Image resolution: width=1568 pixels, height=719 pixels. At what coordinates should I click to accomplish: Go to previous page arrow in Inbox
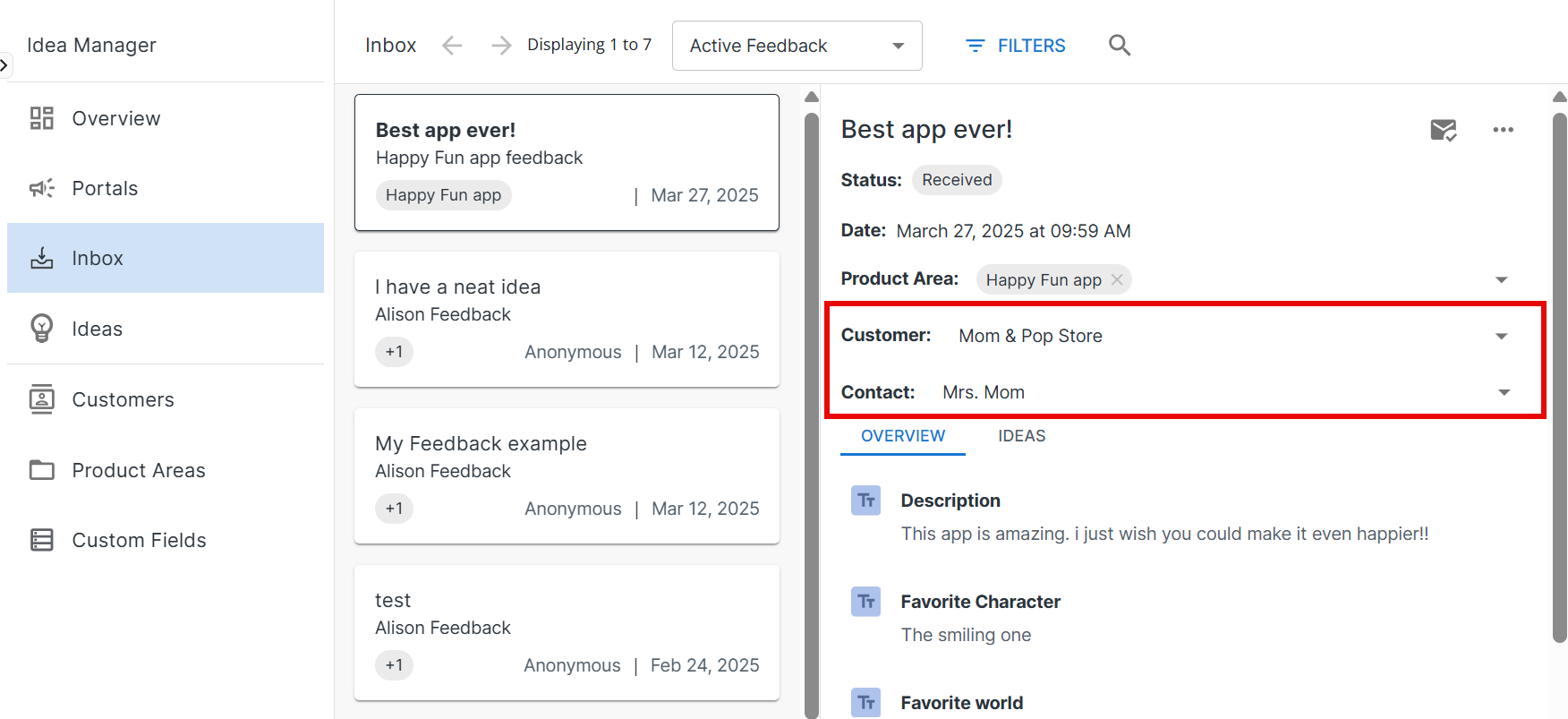coord(452,46)
